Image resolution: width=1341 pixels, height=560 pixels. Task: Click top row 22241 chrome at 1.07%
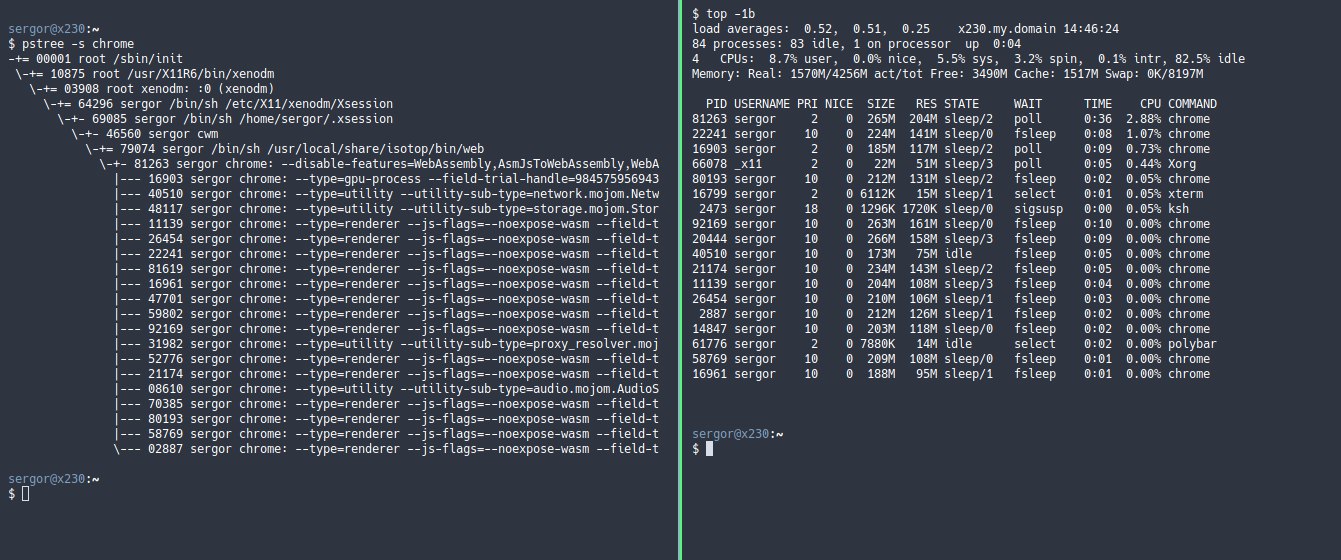[951, 134]
